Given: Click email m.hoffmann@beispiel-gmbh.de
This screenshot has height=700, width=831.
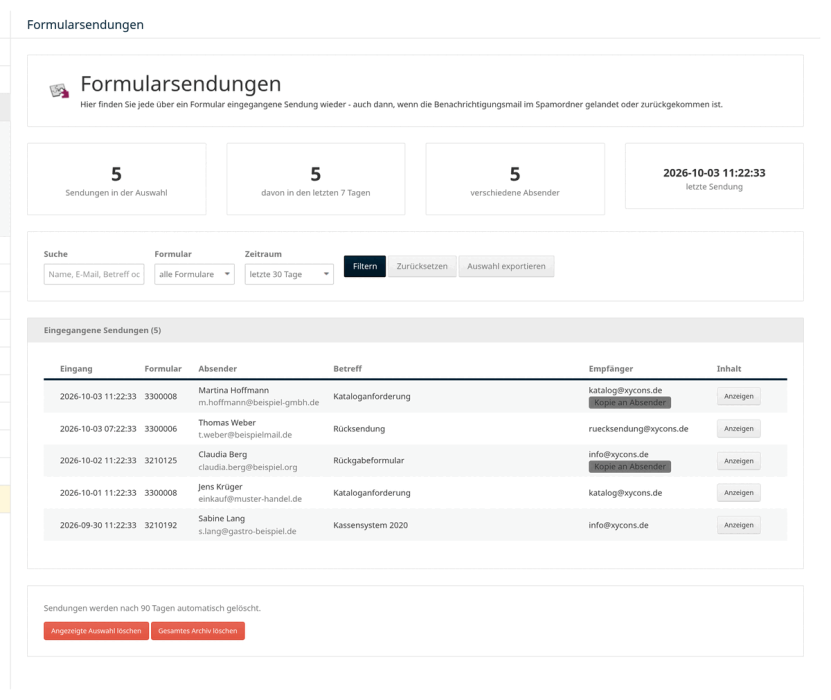Looking at the screenshot, I should coord(259,403).
